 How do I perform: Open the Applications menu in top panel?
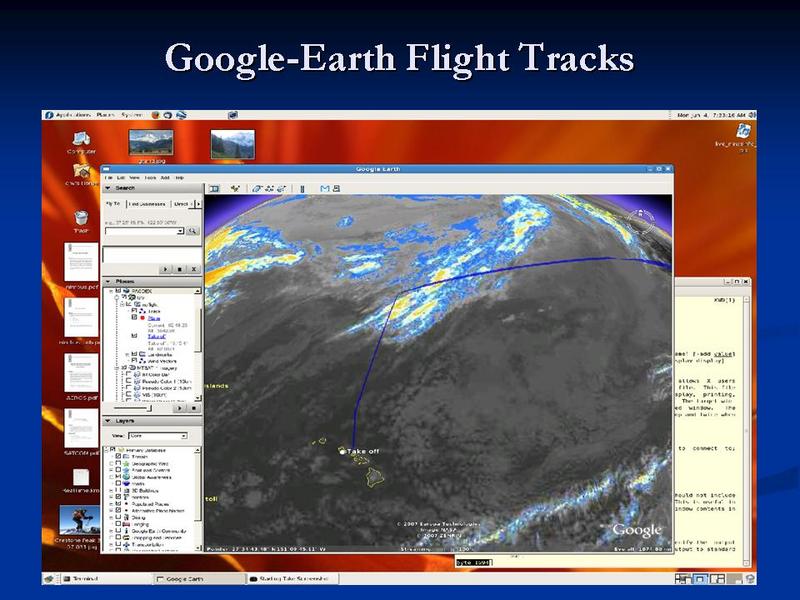[x=74, y=115]
